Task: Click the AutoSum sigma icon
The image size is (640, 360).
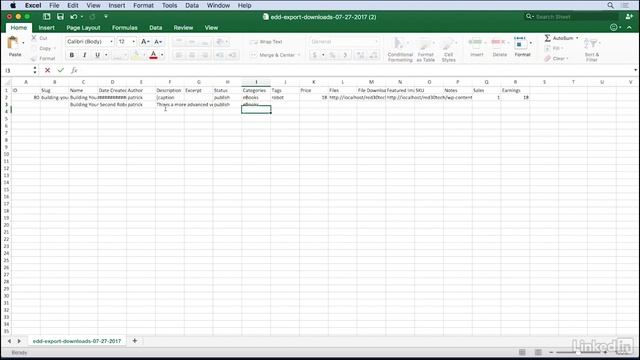Action: (x=548, y=38)
